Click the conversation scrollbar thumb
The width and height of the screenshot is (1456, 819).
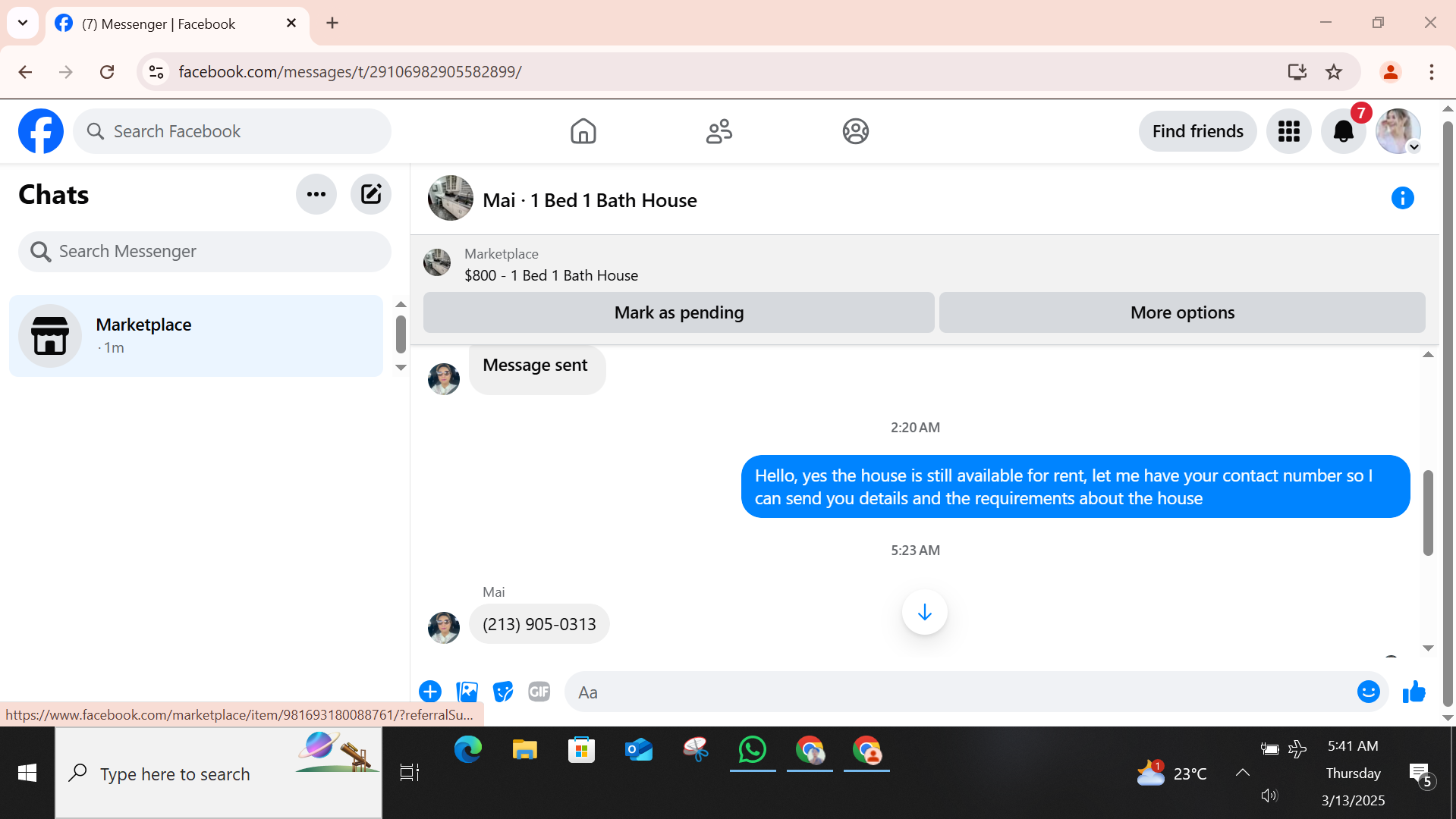1427,513
